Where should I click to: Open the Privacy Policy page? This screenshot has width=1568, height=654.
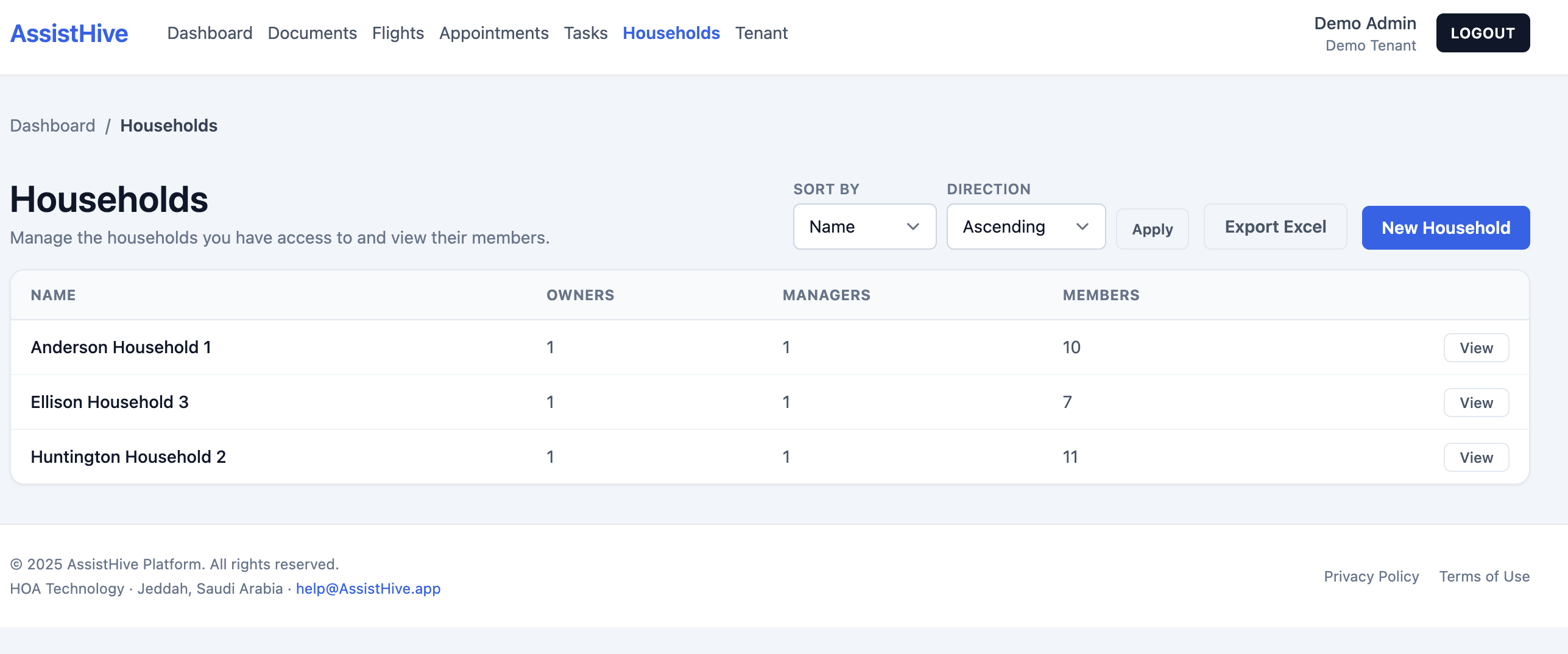coord(1371,576)
